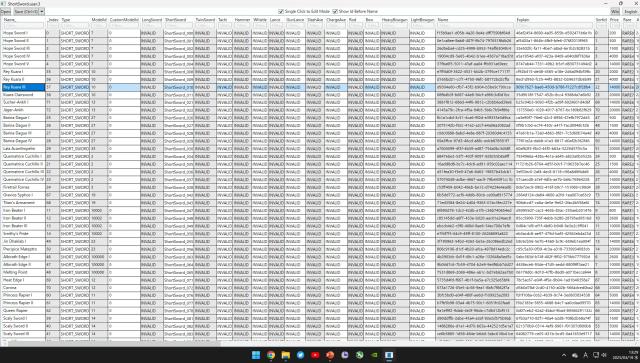Viewport: 640px width, 363px height.
Task: Toggle Single Click to Edit Mode checkbox
Action: [x=281, y=11]
